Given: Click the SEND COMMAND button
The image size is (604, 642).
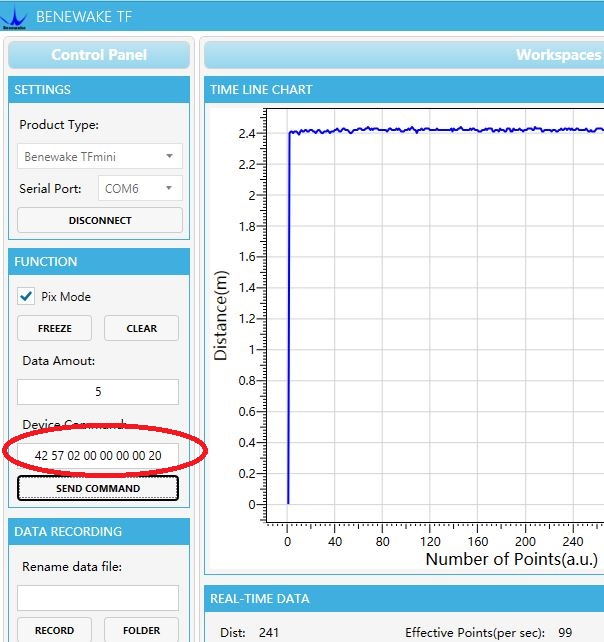Looking at the screenshot, I should [98, 488].
